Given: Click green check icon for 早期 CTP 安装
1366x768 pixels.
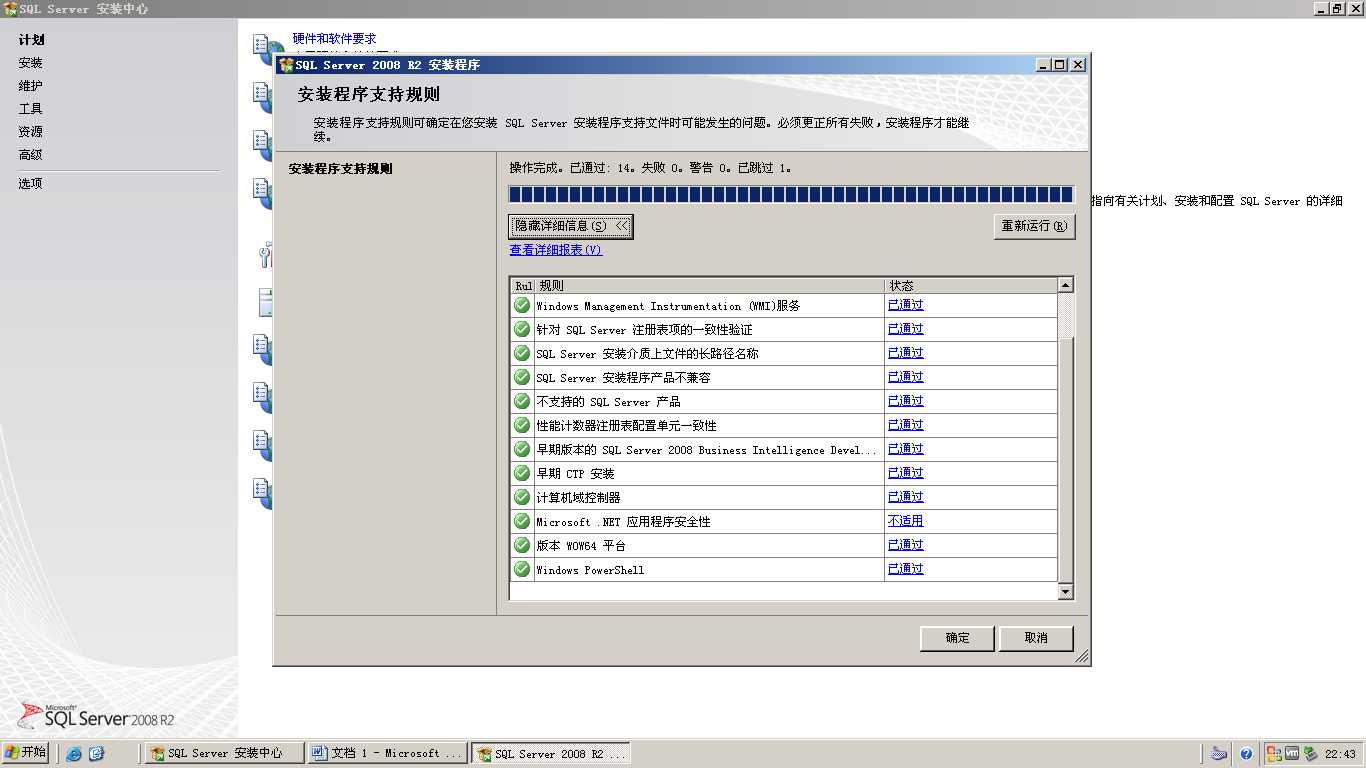Looking at the screenshot, I should 522,473.
